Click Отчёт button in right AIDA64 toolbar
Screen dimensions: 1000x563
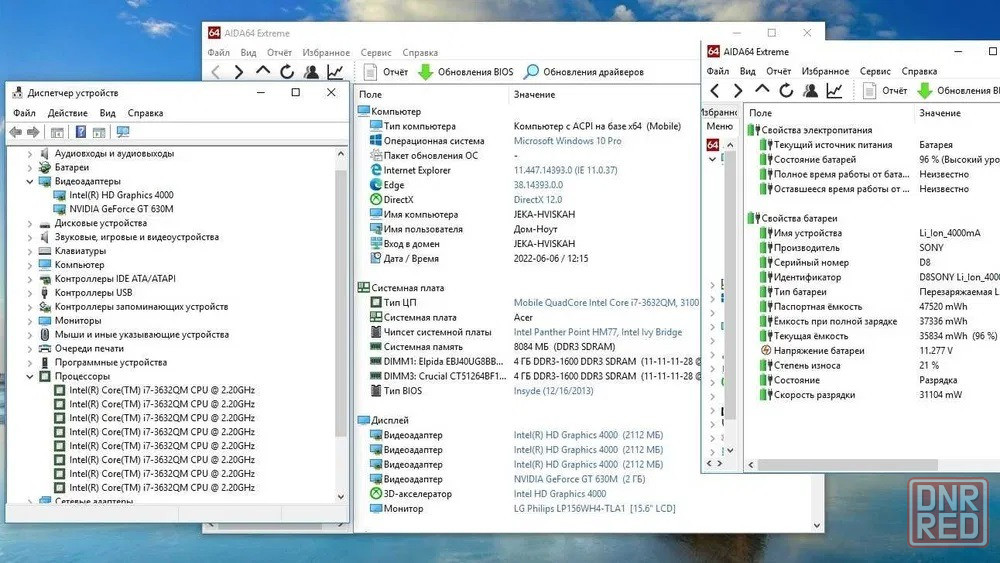[885, 91]
